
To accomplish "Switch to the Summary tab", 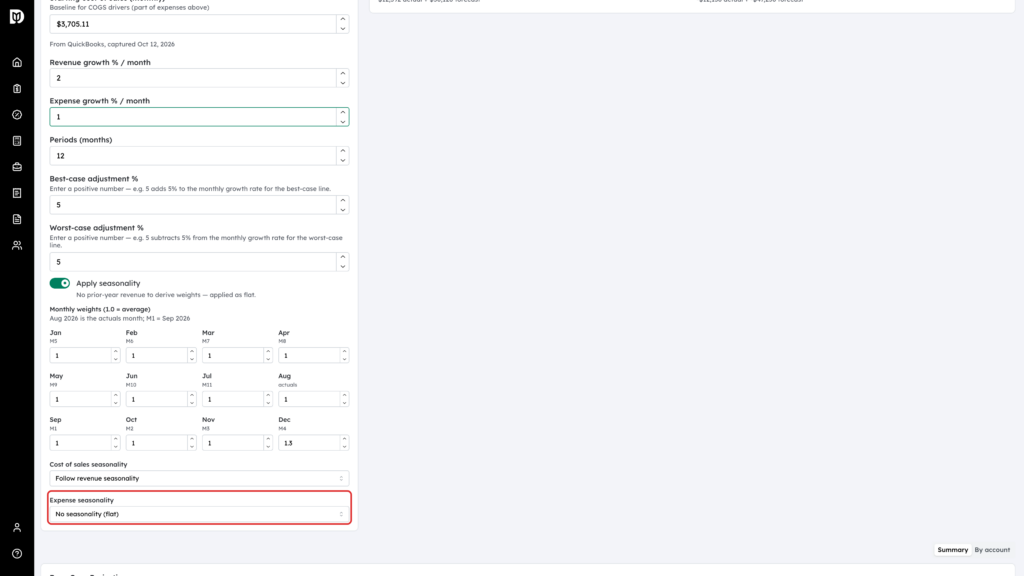I will [953, 550].
